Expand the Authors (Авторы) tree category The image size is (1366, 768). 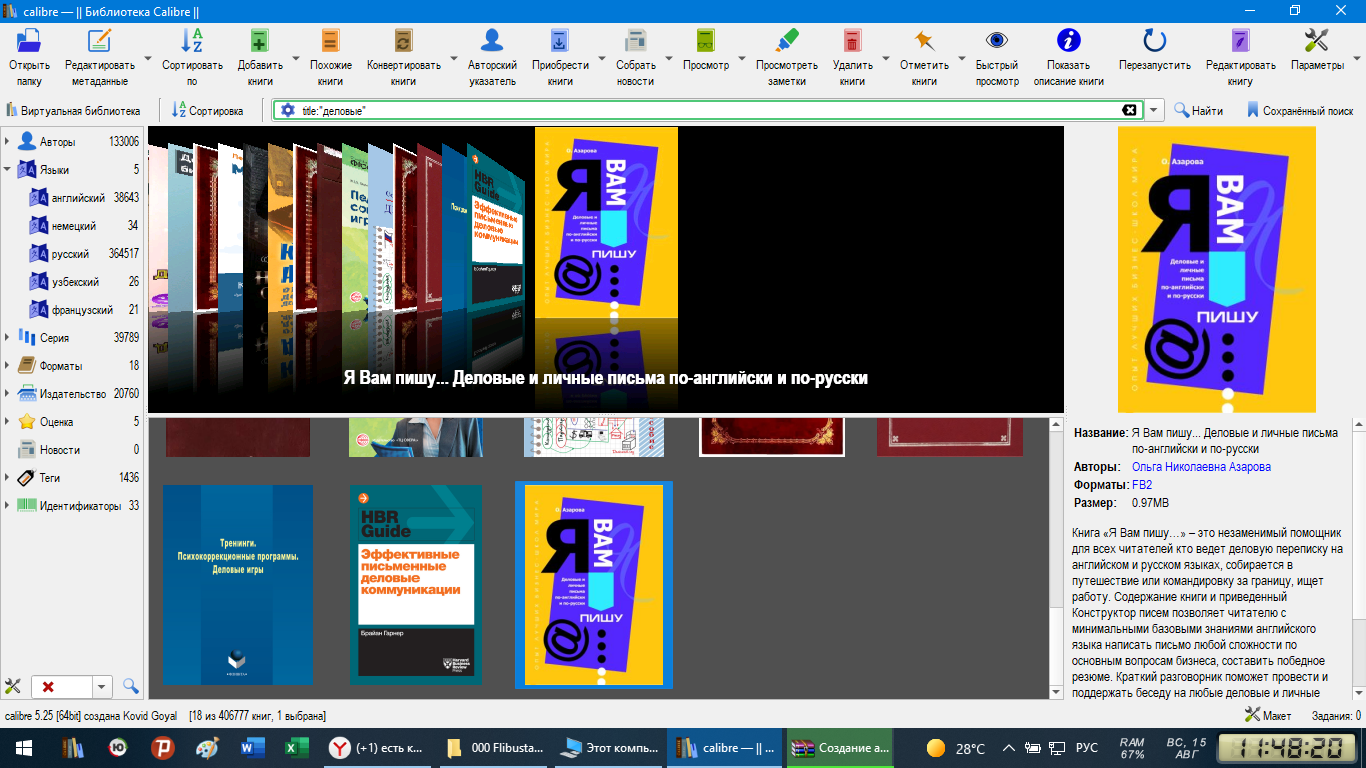8,142
